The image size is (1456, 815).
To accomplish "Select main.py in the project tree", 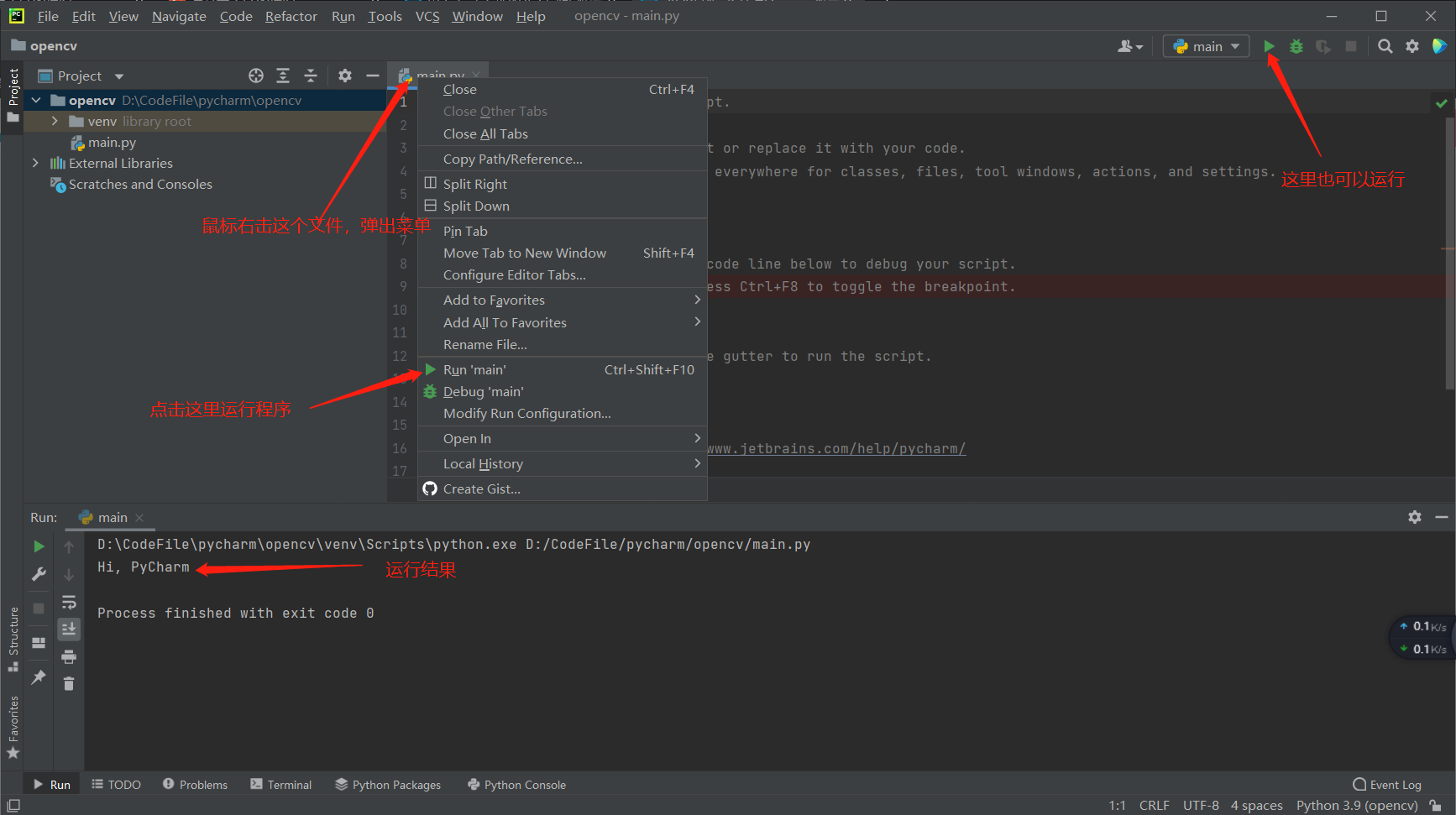I will [112, 142].
